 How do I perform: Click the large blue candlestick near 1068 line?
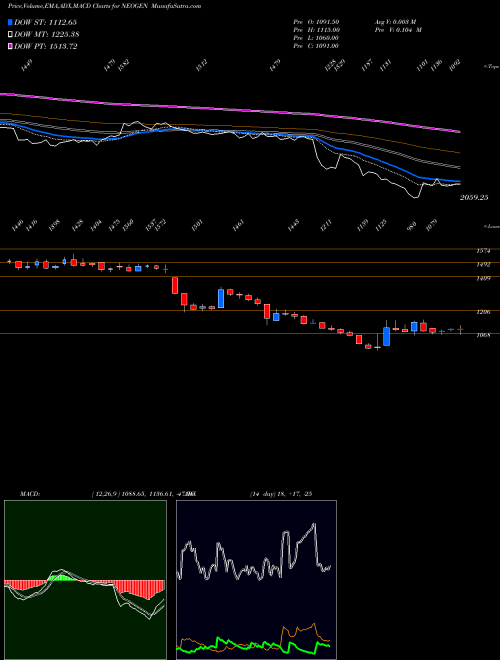point(386,336)
